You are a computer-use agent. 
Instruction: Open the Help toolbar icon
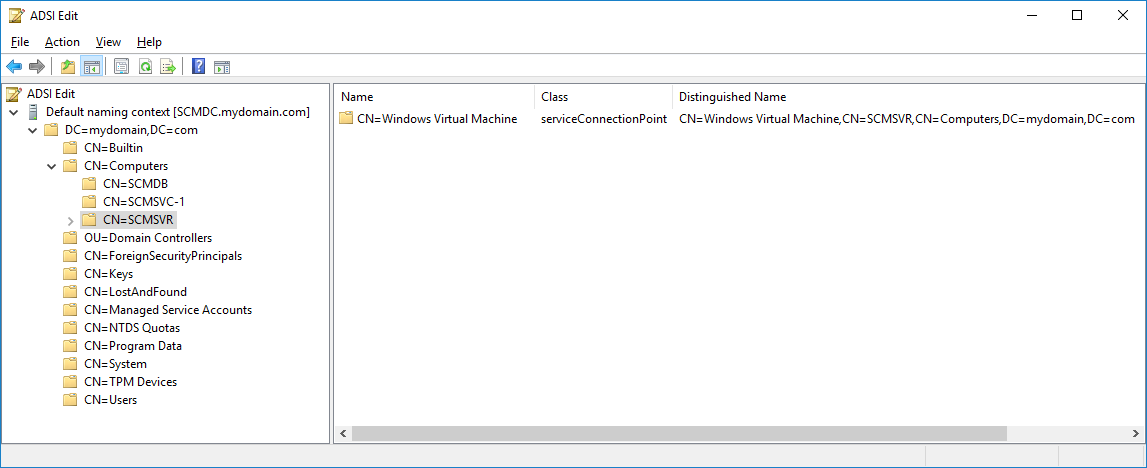198,67
